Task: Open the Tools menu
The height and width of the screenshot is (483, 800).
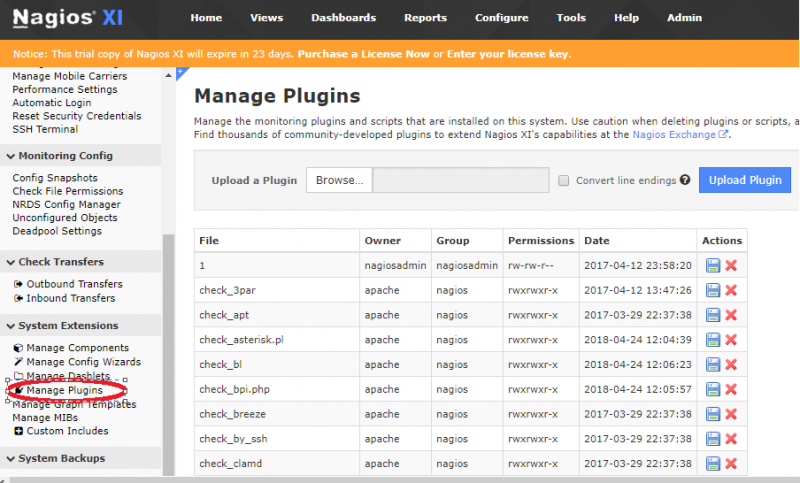Action: coord(571,18)
